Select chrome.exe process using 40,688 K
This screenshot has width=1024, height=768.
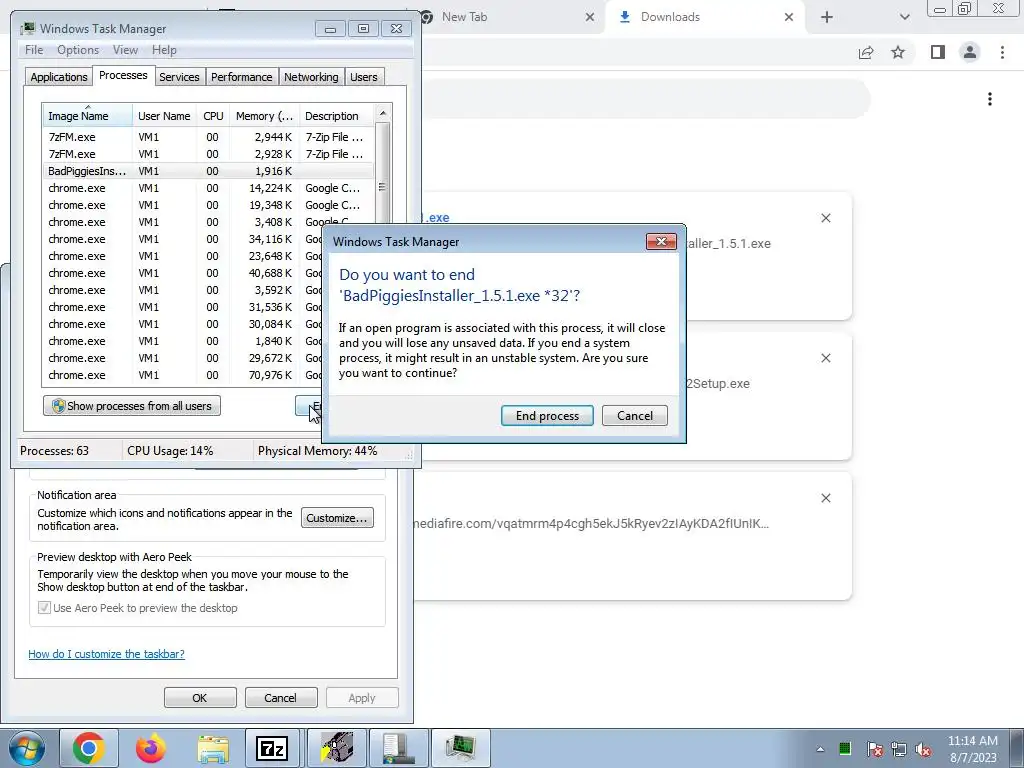(182, 273)
